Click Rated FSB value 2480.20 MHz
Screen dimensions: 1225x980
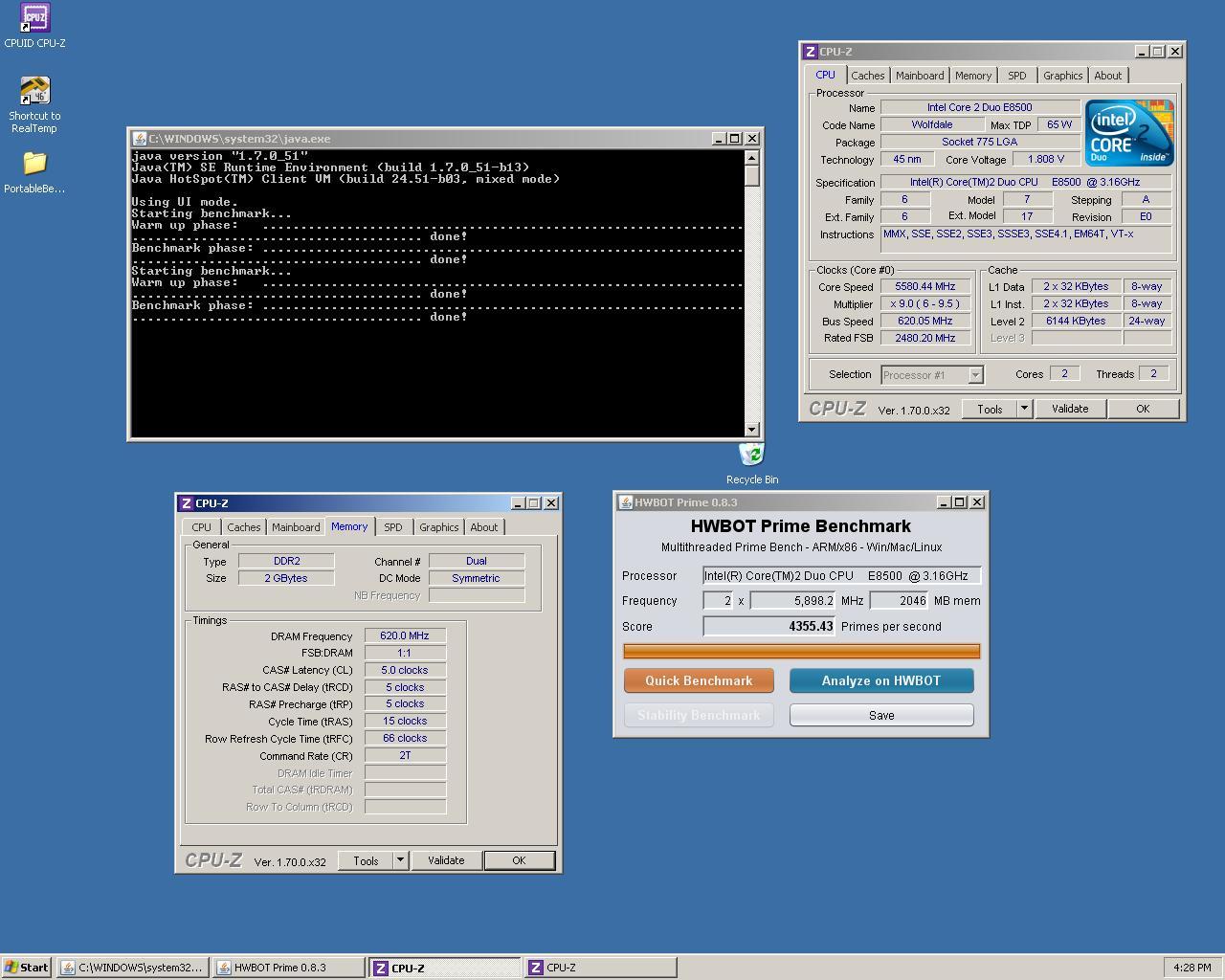[924, 338]
